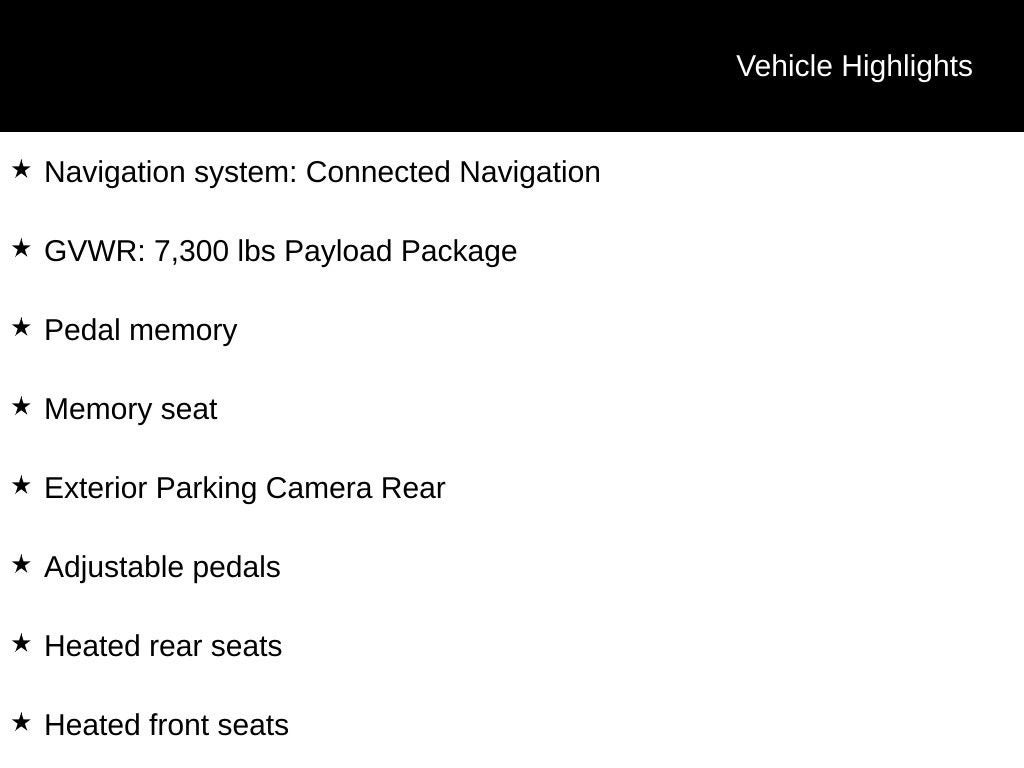1024x768 pixels.
Task: Click the 'GVWR:' label
Action: coord(95,251)
